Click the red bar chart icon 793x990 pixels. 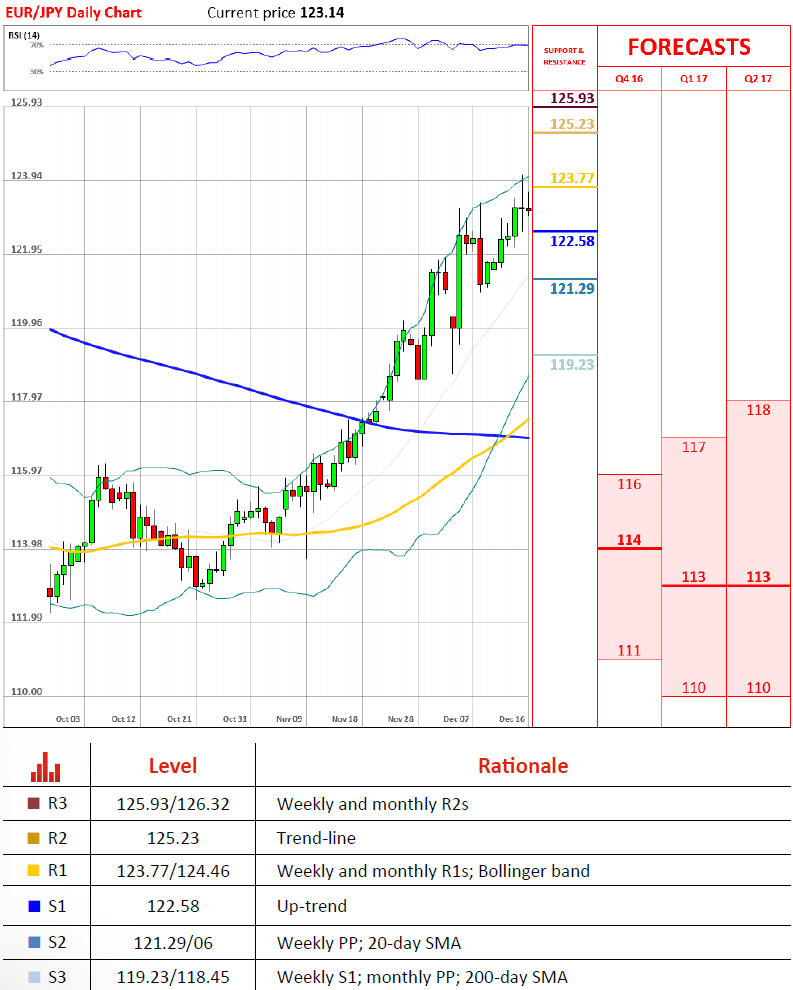click(45, 766)
